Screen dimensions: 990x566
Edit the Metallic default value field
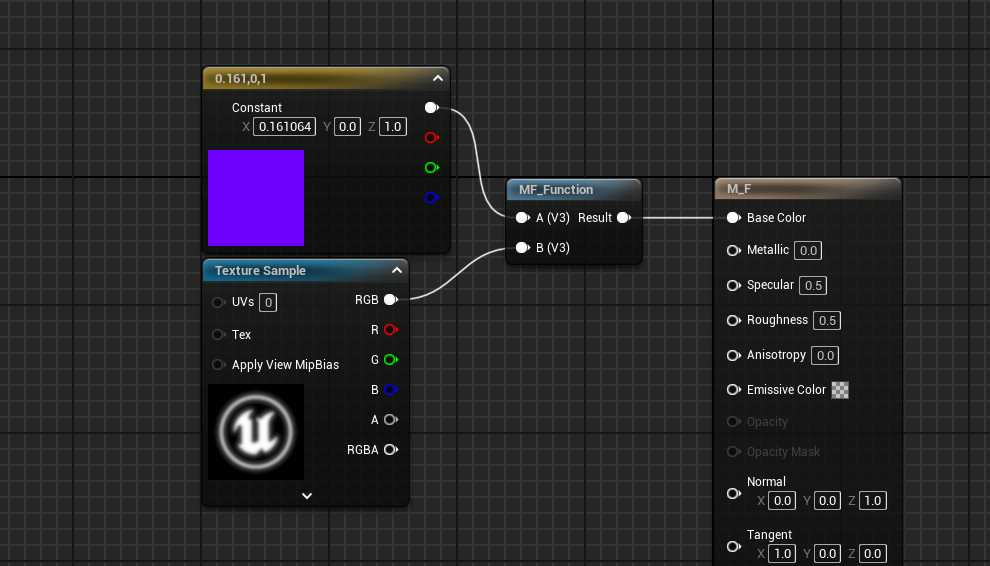coord(808,251)
